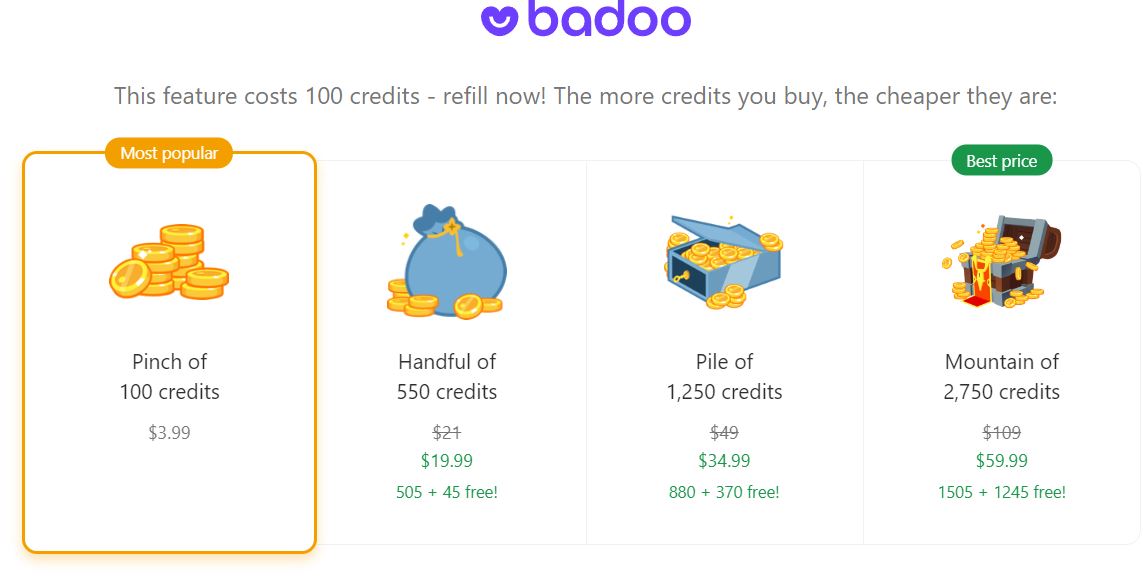
Task: Select the stacked gold coins icon
Action: (x=169, y=262)
